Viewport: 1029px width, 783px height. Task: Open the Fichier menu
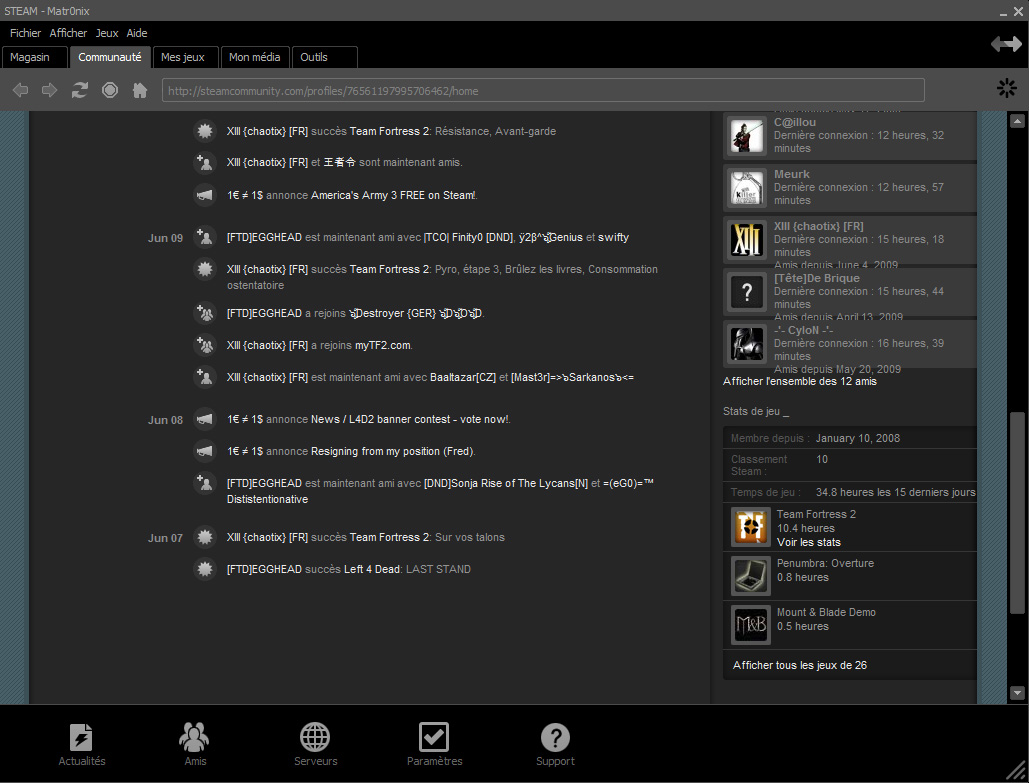[x=25, y=33]
